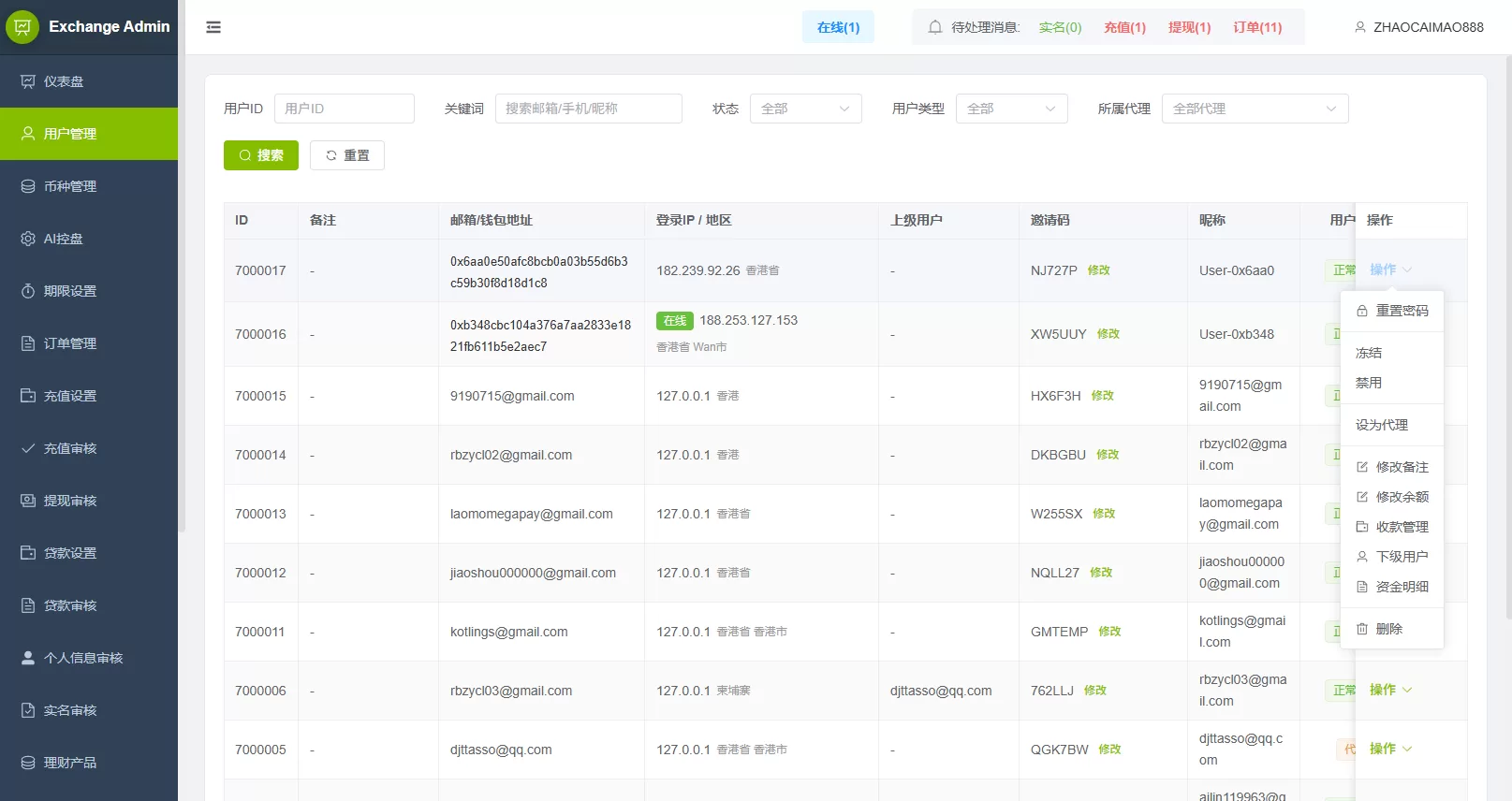Viewport: 1512px width, 801px height.
Task: Open 仪表盘 dashboard from sidebar
Action: (x=64, y=81)
